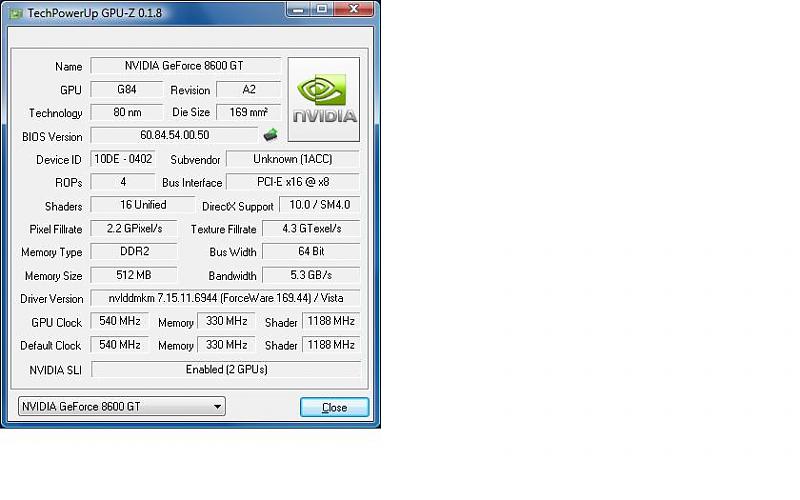This screenshot has height=500, width=800.
Task: Select the Die Size value 169 mm²
Action: point(248,112)
